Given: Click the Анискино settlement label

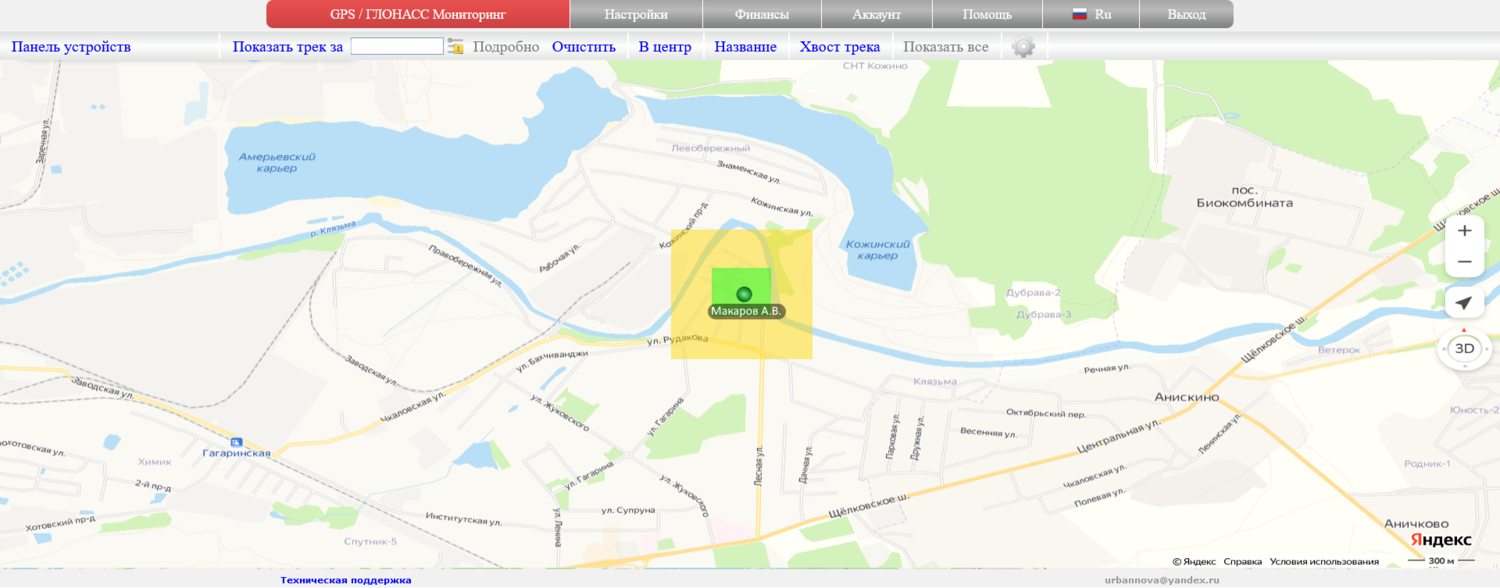Looking at the screenshot, I should [x=1187, y=396].
